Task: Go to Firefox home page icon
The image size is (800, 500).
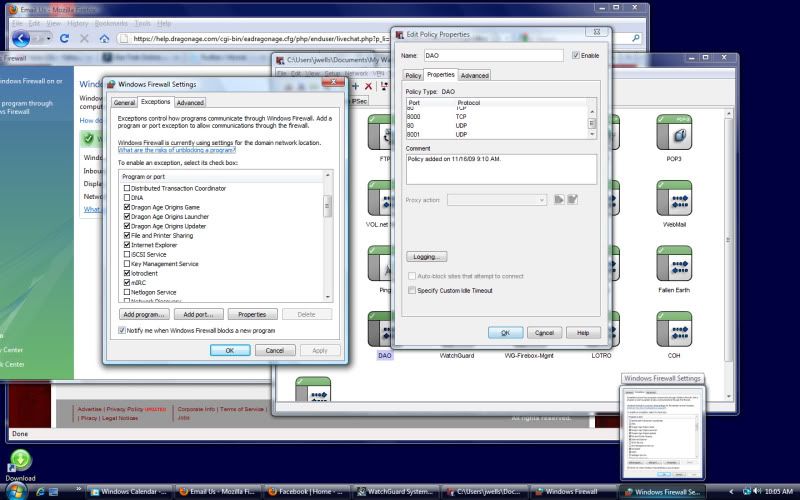Action: [x=105, y=38]
